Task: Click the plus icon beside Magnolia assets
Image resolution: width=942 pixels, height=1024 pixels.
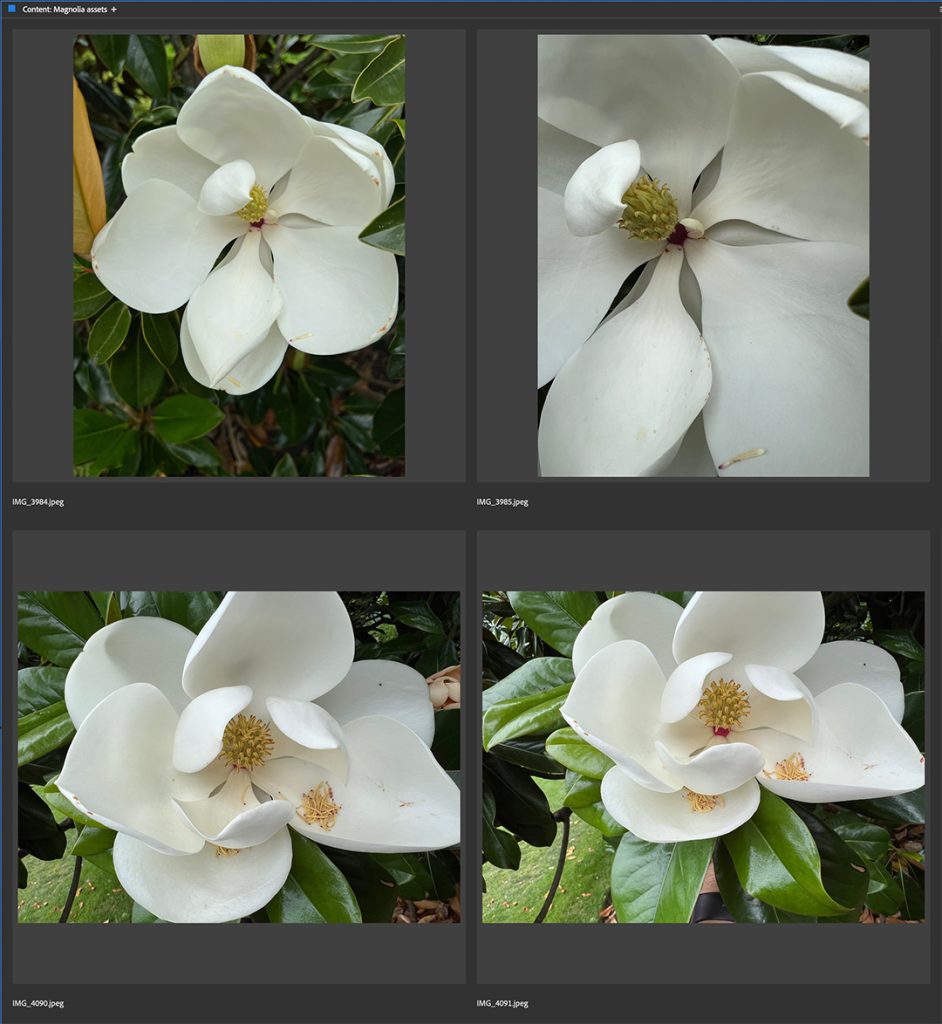Action: [x=114, y=9]
